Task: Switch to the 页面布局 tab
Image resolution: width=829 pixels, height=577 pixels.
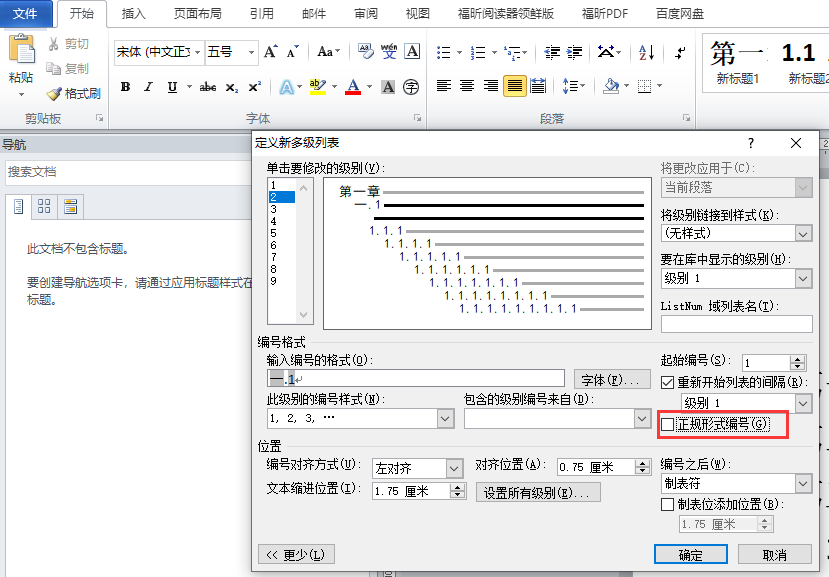Action: [x=198, y=14]
